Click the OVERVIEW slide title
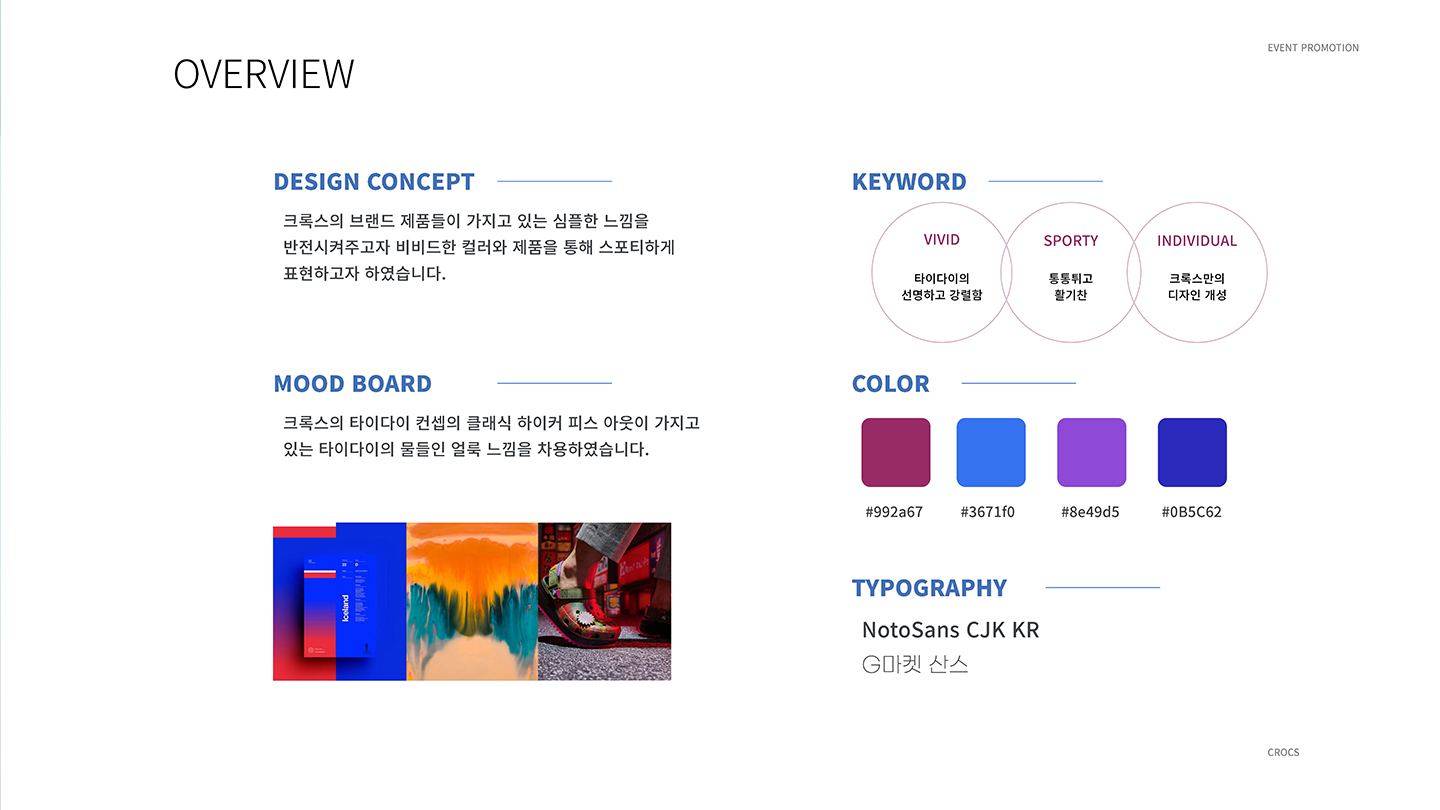1440x810 pixels. point(263,73)
